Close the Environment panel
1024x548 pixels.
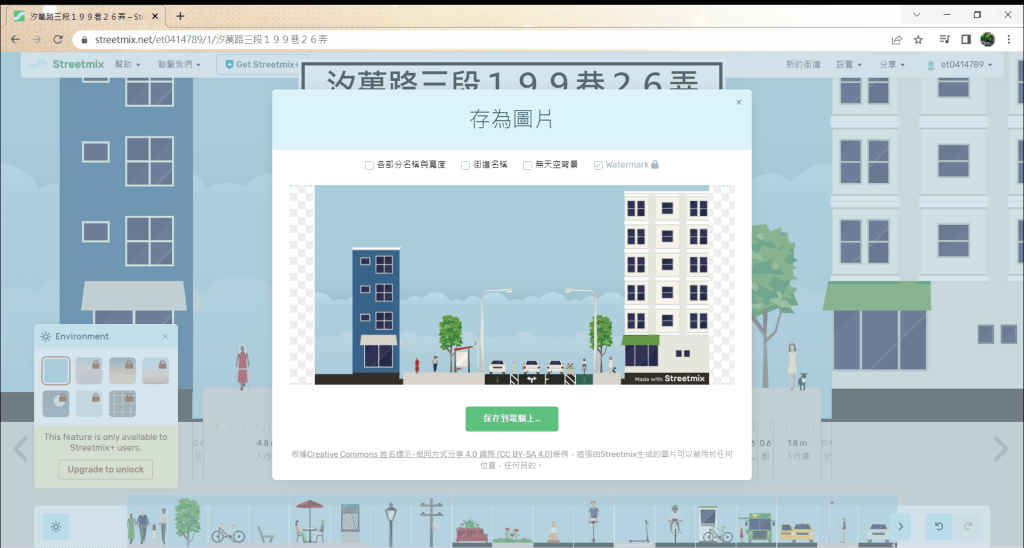(165, 336)
